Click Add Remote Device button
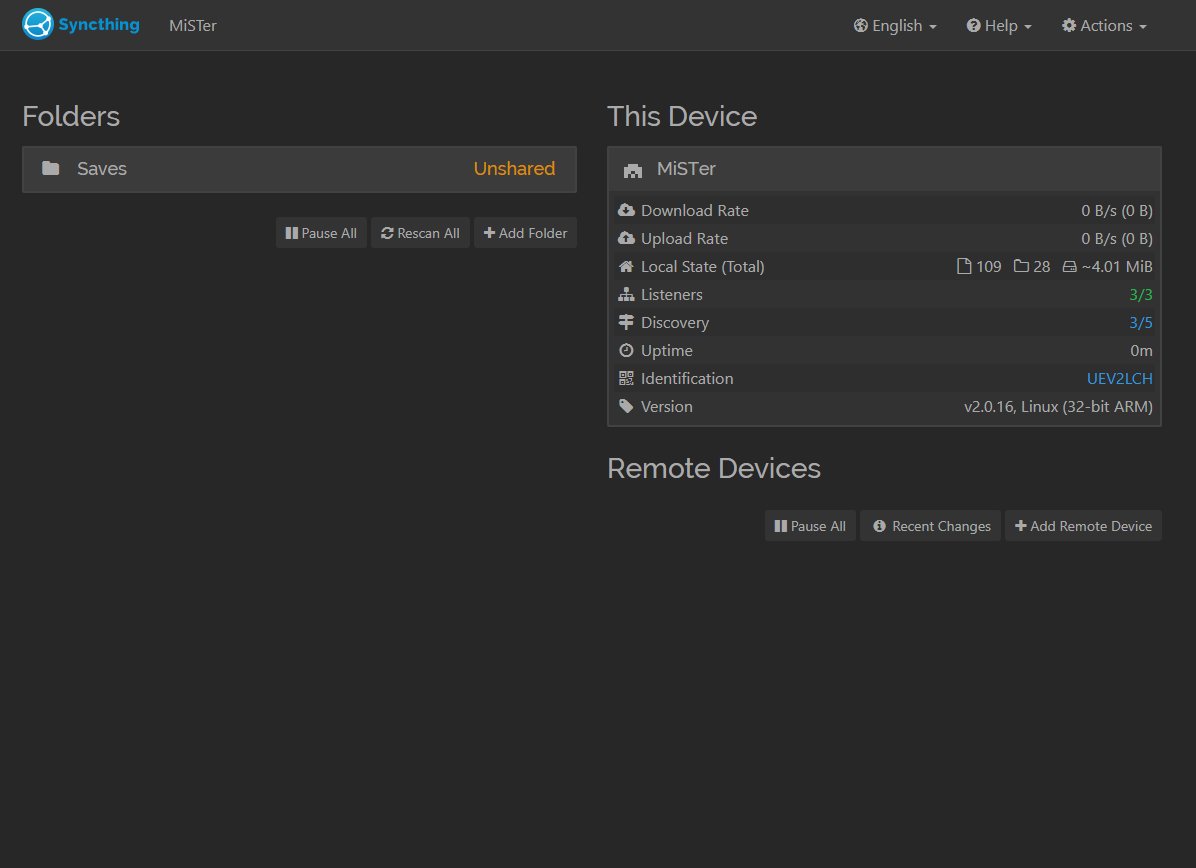This screenshot has height=868, width=1196. 1083,526
